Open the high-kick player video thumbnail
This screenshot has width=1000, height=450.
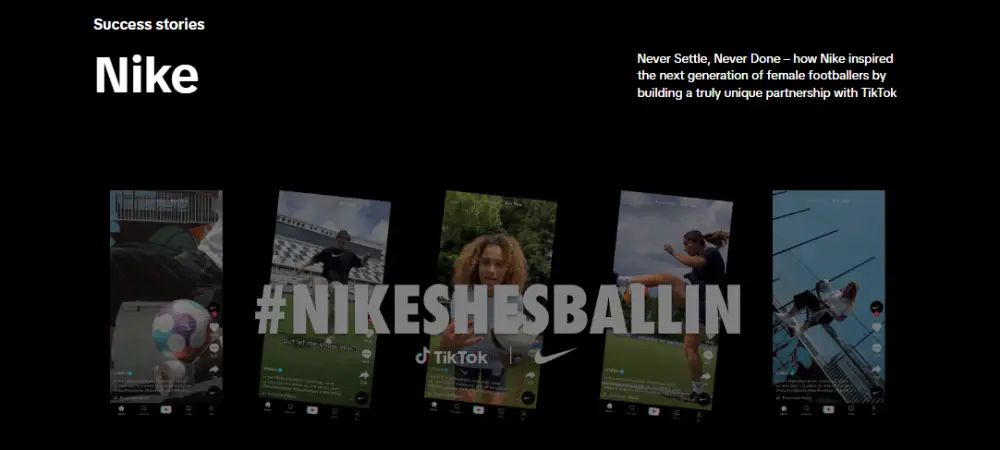(665, 307)
